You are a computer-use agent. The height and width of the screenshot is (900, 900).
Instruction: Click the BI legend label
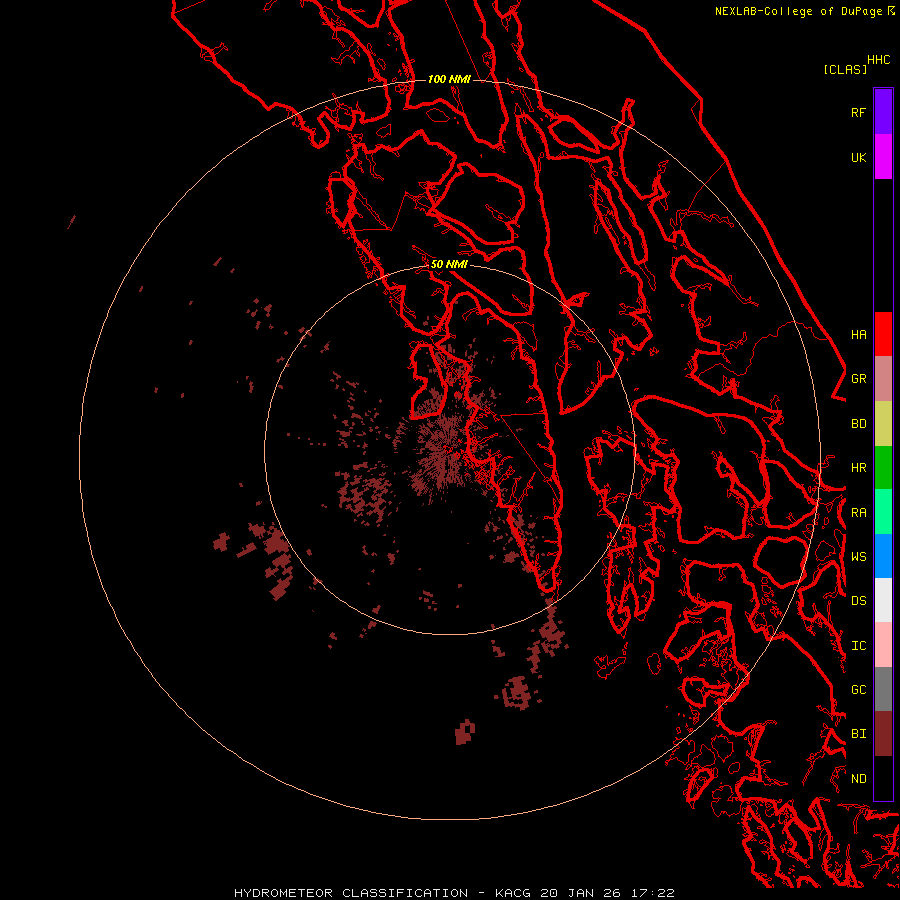(x=858, y=734)
